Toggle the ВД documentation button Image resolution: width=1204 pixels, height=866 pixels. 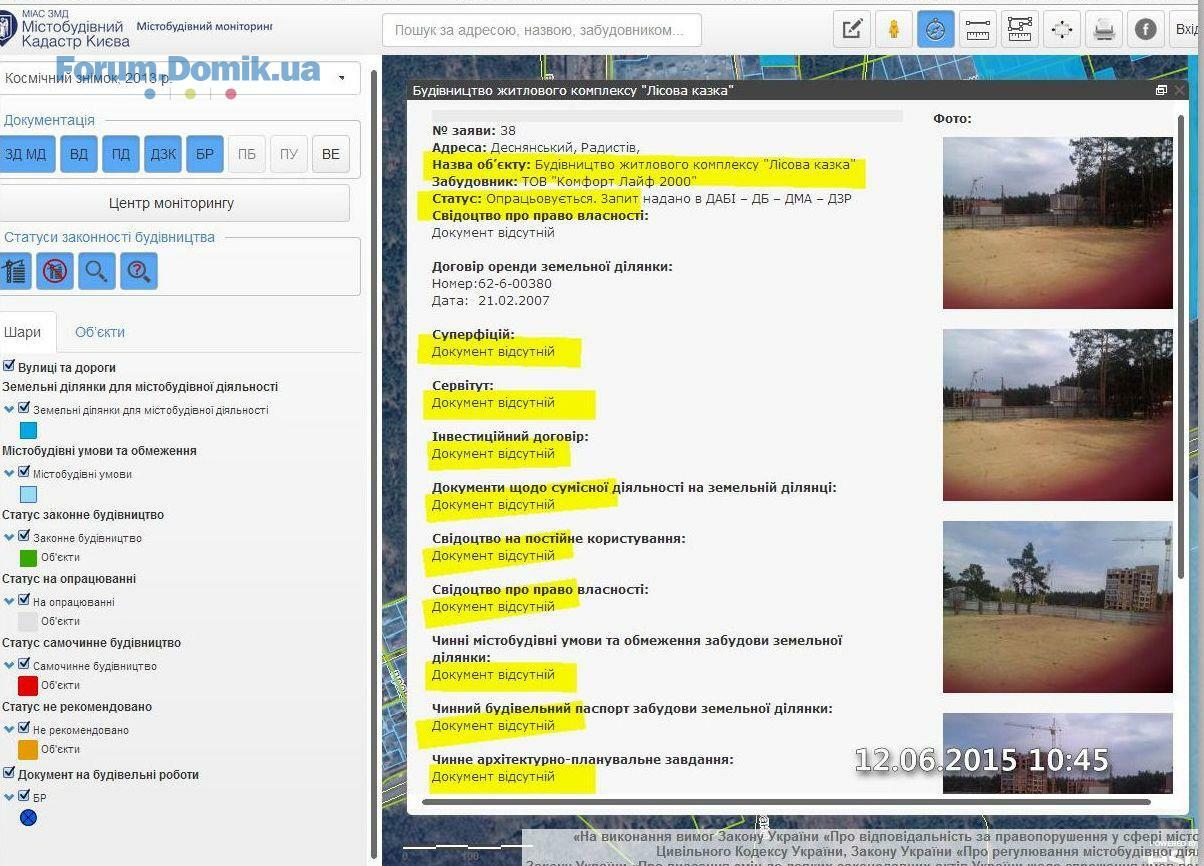click(x=79, y=154)
